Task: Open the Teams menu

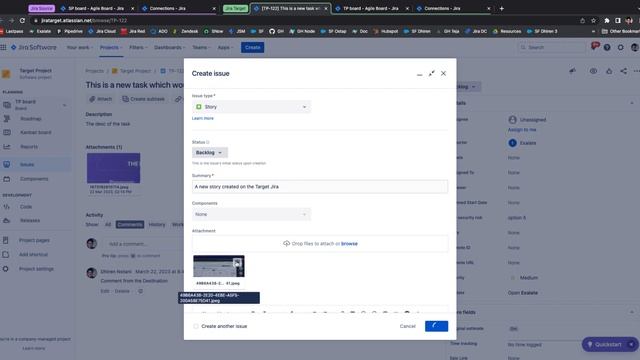Action: tap(202, 47)
